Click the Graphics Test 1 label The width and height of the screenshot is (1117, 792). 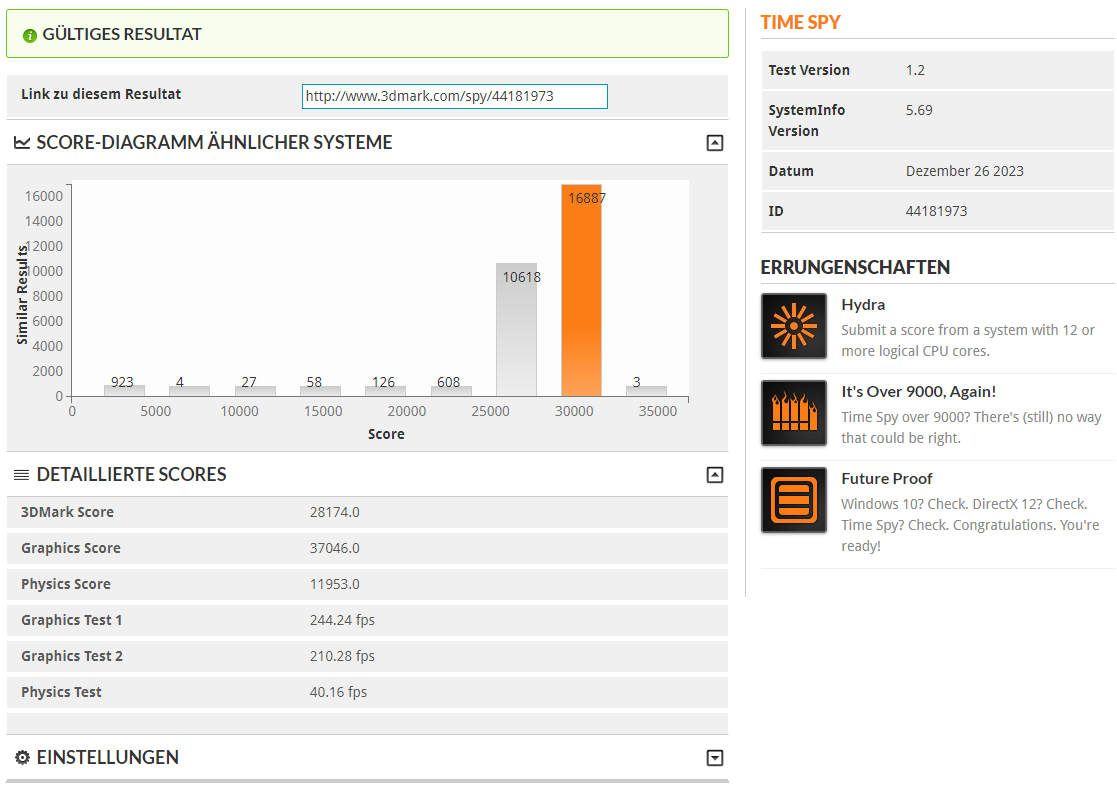(71, 620)
